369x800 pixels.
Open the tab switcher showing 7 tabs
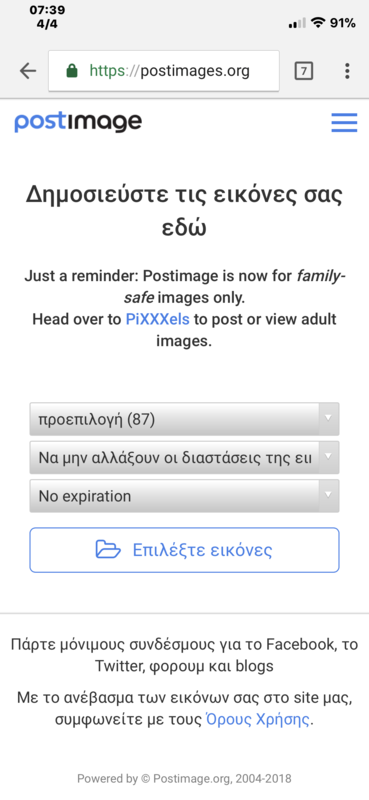(x=304, y=71)
